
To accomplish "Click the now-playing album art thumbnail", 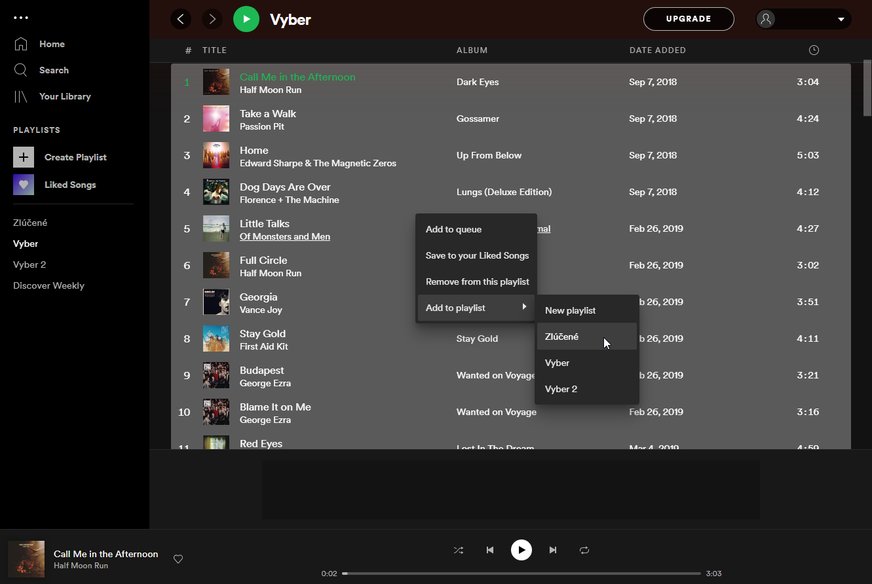I will (x=26, y=558).
